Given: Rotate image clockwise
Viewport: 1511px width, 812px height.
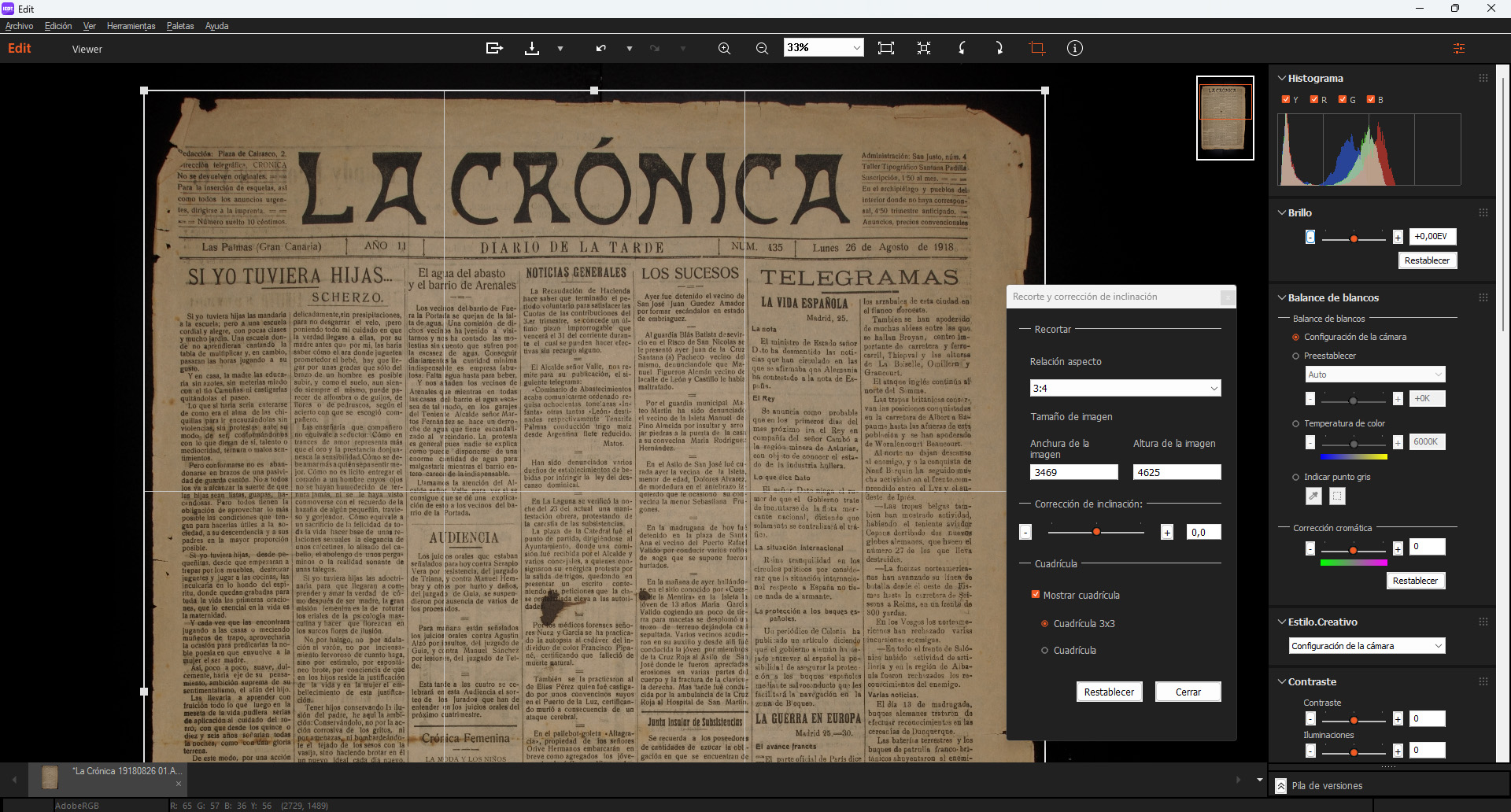Looking at the screenshot, I should pyautogui.click(x=999, y=48).
